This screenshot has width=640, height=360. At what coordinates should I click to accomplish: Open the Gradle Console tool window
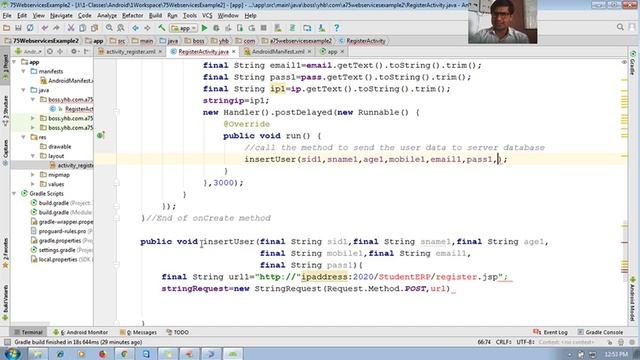point(600,332)
